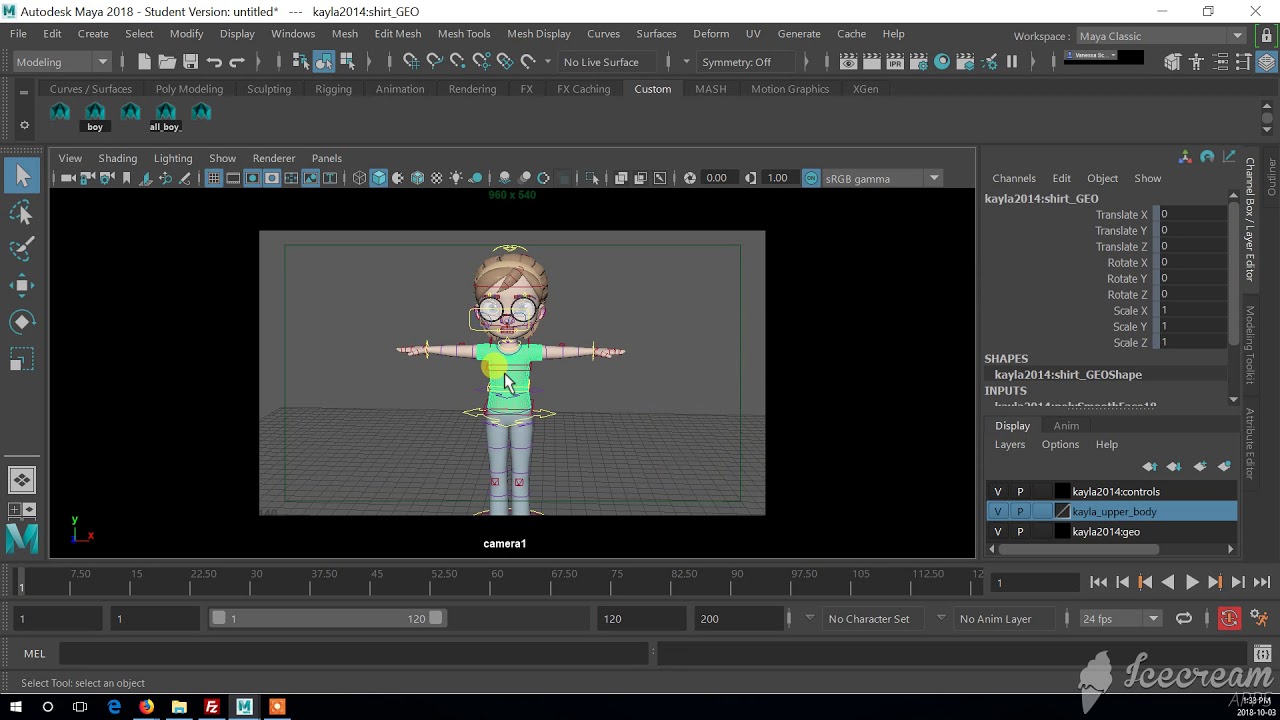1280x720 pixels.
Task: Toggle playback P for kayla2014:geo layer
Action: pos(1020,532)
